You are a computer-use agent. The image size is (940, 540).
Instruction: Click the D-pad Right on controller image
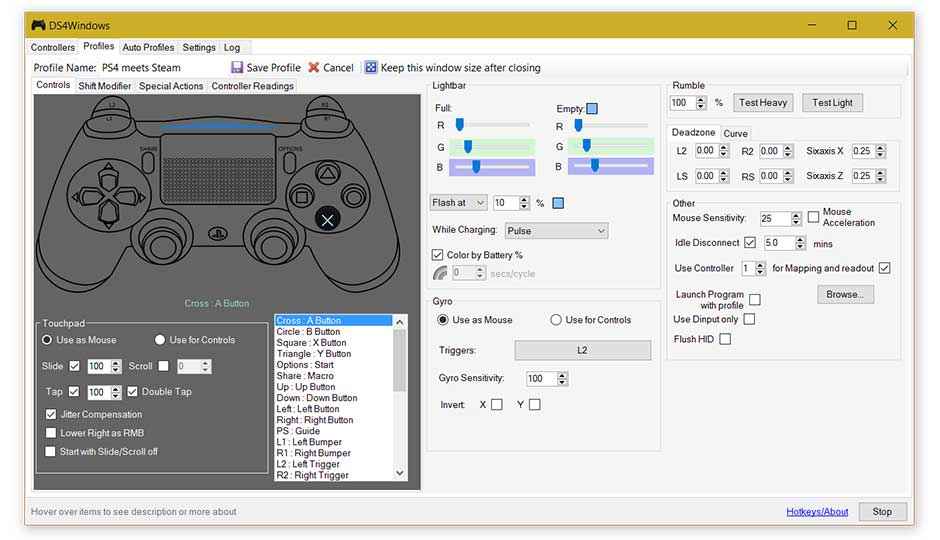(x=131, y=196)
